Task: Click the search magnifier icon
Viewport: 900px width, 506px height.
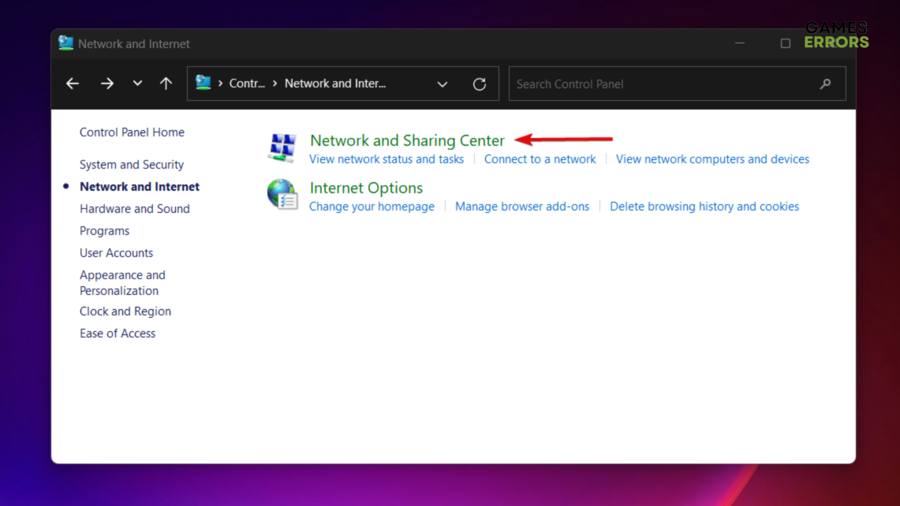Action: [825, 84]
